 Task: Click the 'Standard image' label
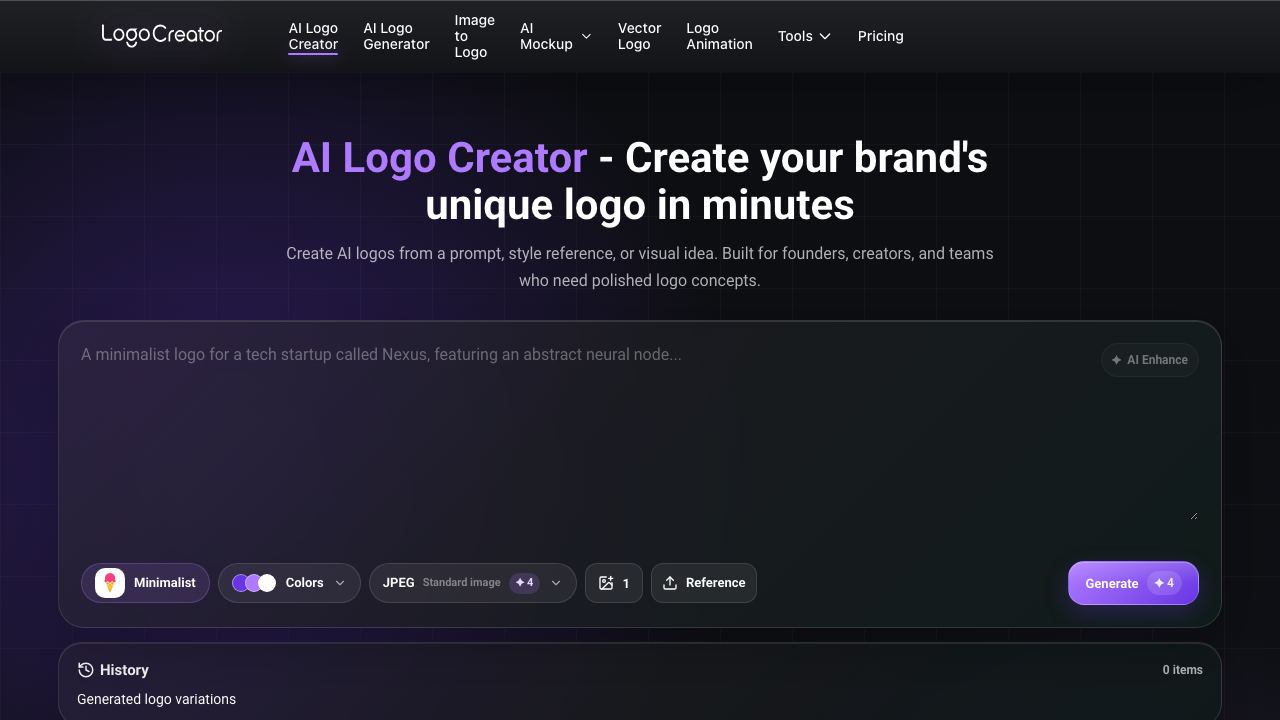[462, 583]
